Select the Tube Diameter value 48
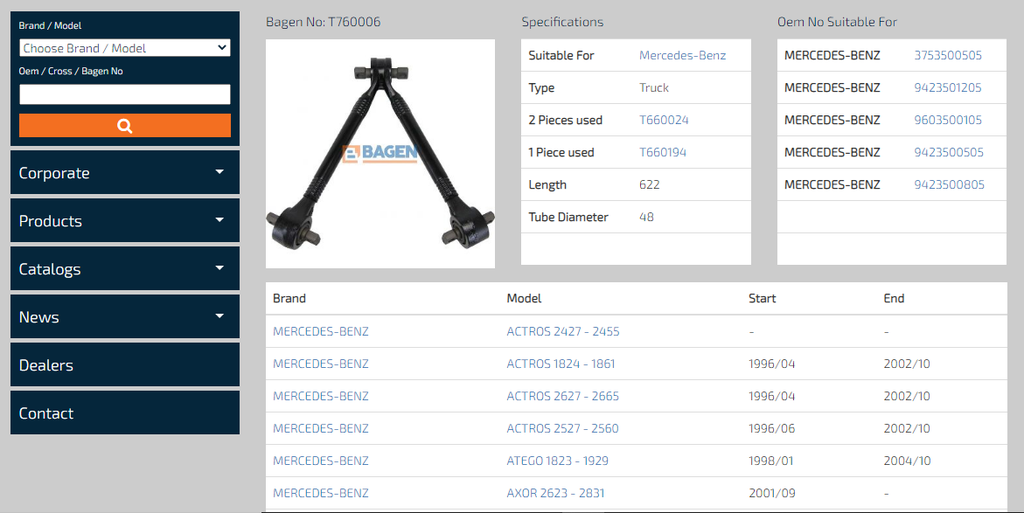 (x=646, y=217)
